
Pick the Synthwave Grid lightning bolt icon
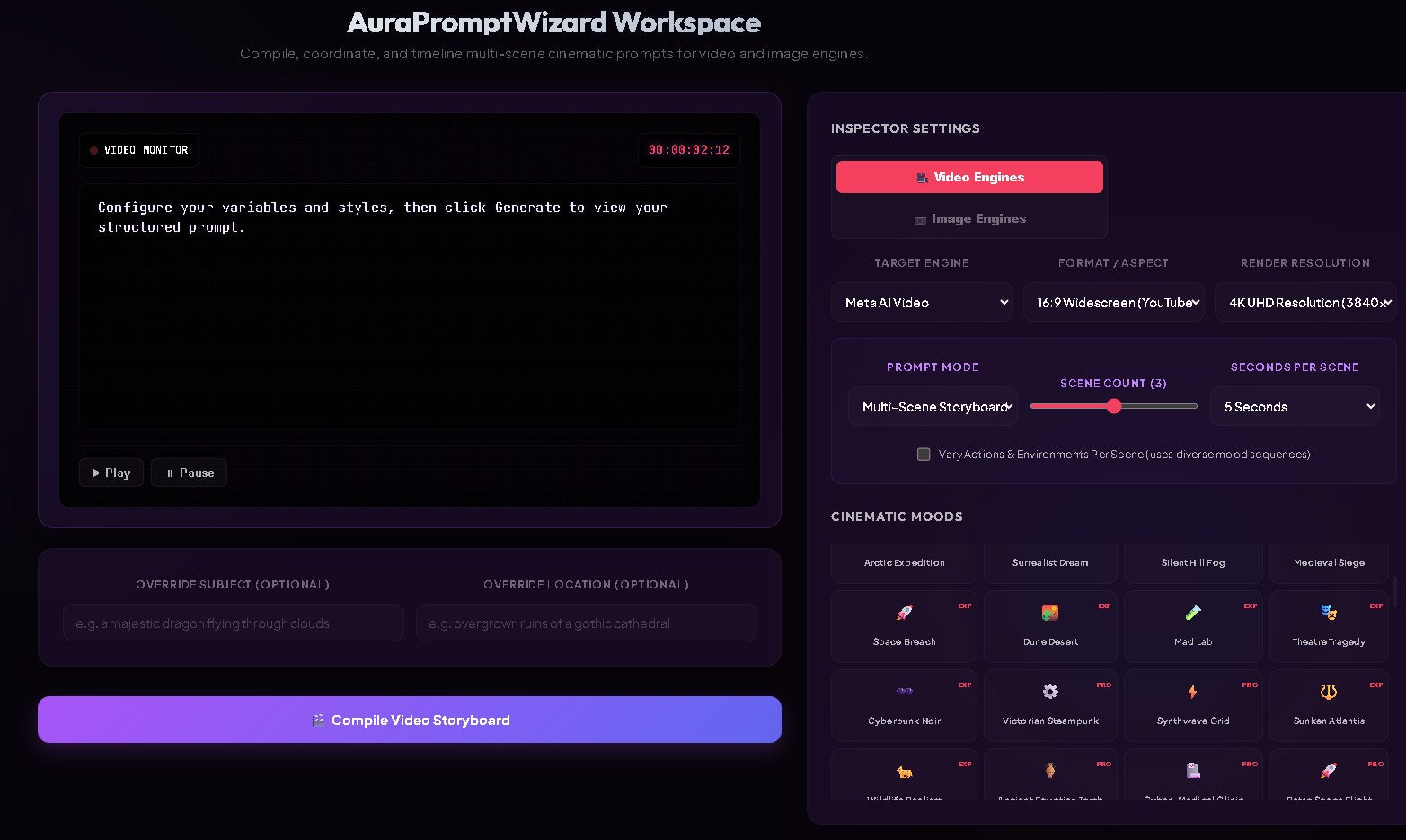tap(1192, 692)
